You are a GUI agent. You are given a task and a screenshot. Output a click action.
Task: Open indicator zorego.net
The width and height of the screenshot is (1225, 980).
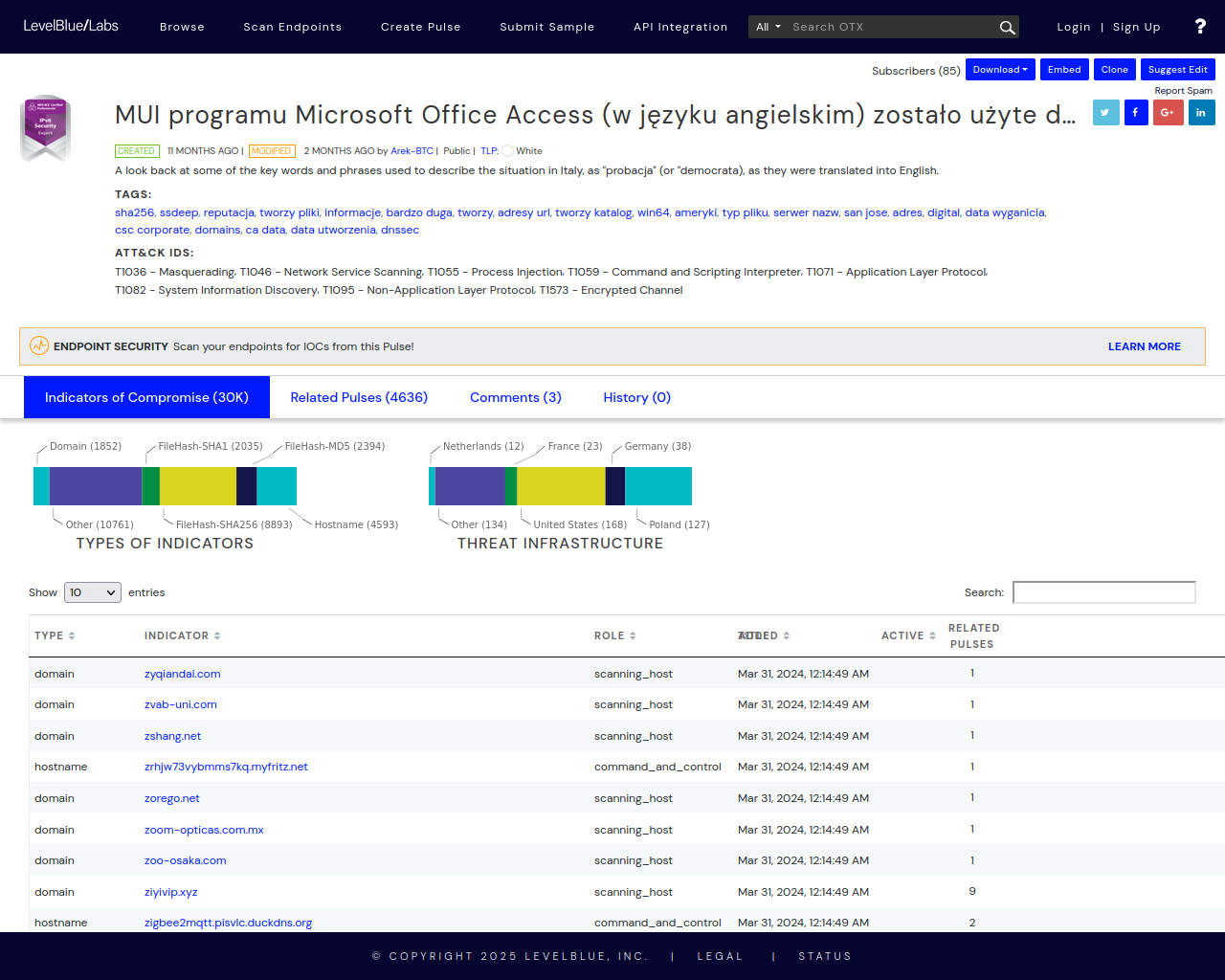pos(172,798)
